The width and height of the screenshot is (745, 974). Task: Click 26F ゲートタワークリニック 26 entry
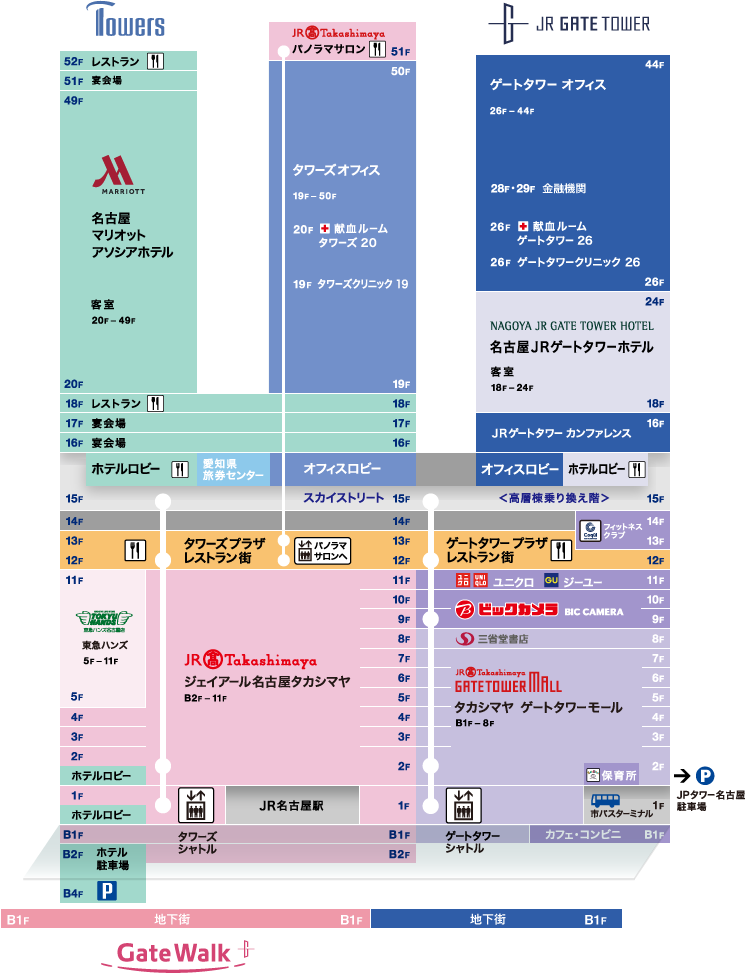(565, 262)
